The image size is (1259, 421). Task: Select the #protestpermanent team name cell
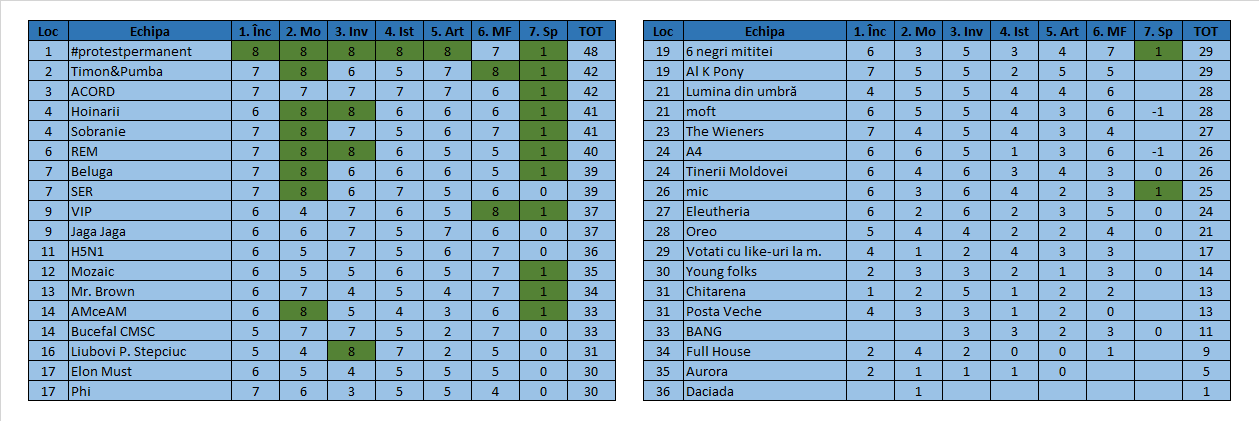point(150,51)
